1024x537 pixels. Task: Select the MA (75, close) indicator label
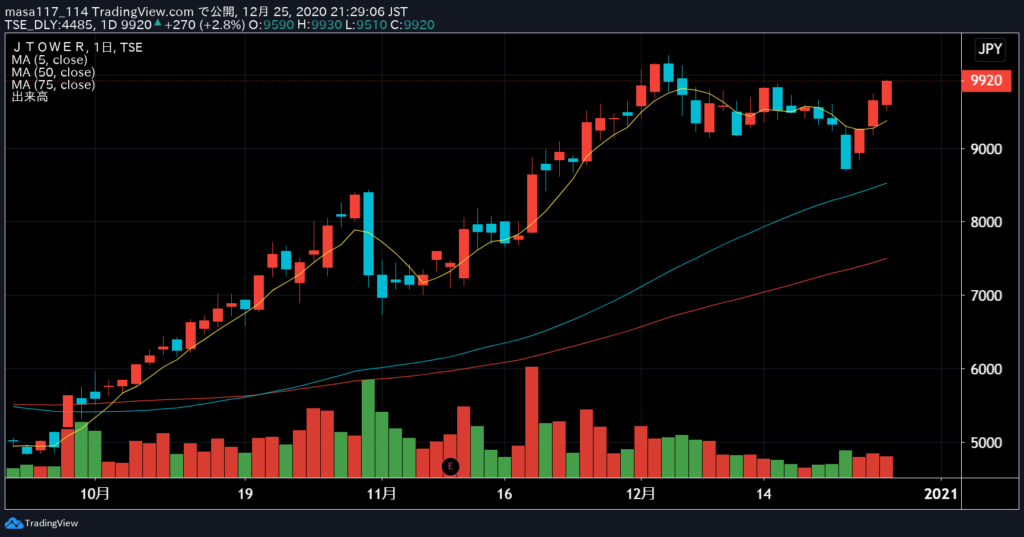point(53,85)
